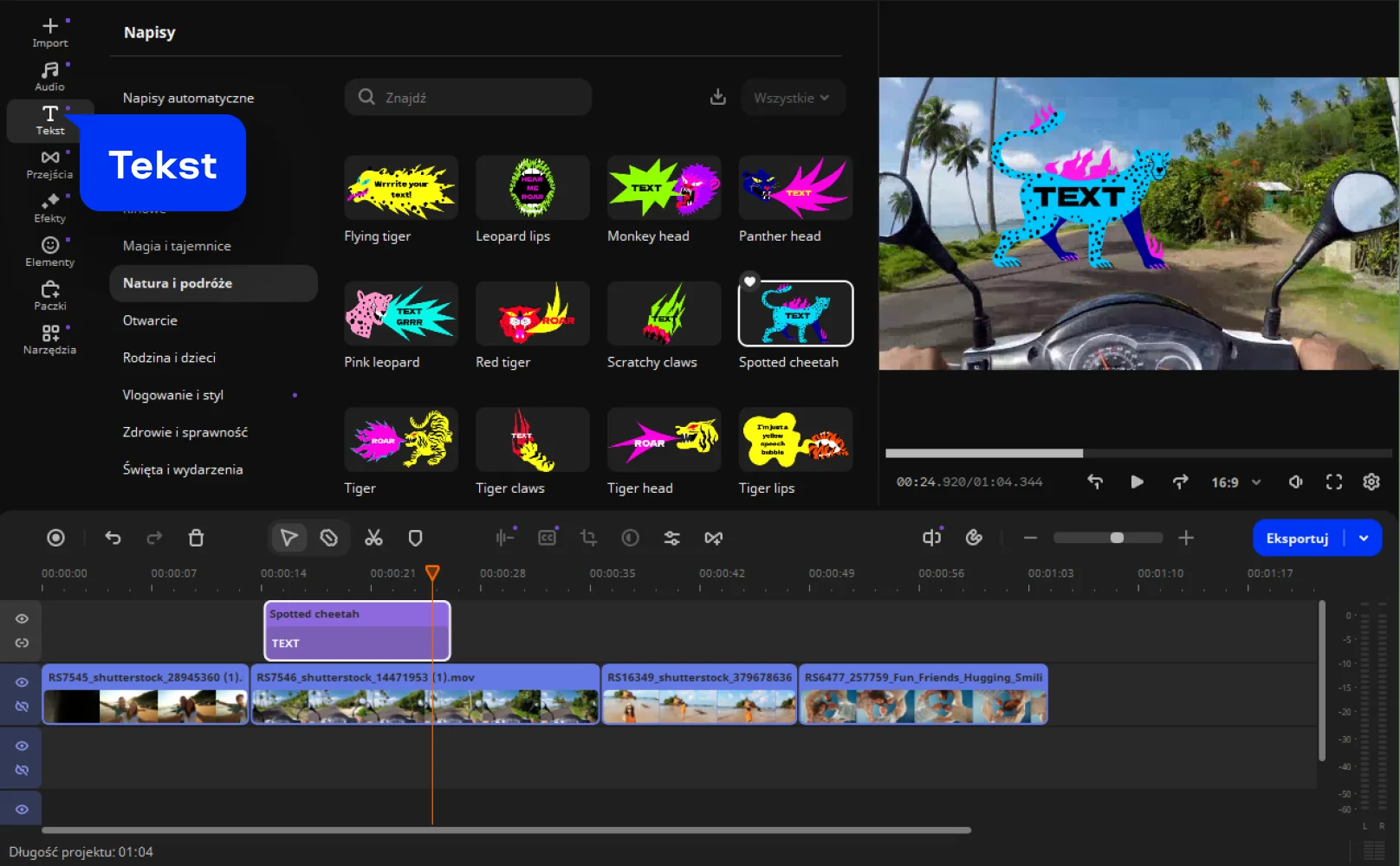Expand the Eksportuj options arrow
The height and width of the screenshot is (866, 1400).
point(1364,538)
